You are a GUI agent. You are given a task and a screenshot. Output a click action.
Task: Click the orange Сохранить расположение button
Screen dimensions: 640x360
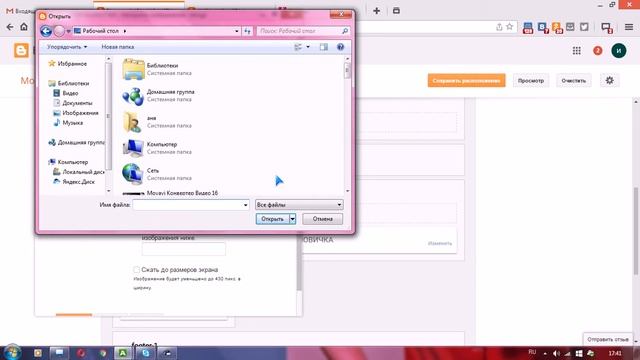(467, 80)
